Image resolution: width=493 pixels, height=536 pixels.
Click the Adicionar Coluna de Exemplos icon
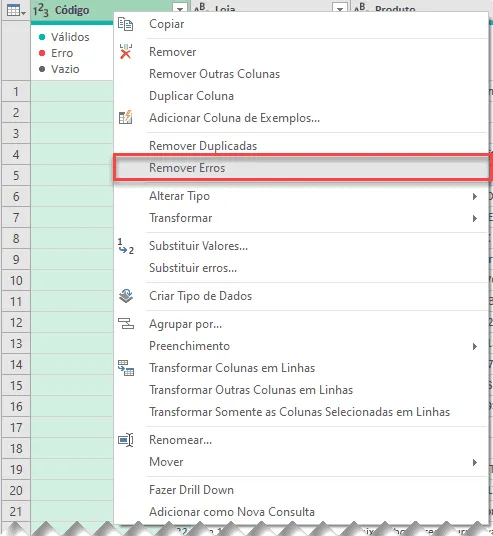[125, 118]
